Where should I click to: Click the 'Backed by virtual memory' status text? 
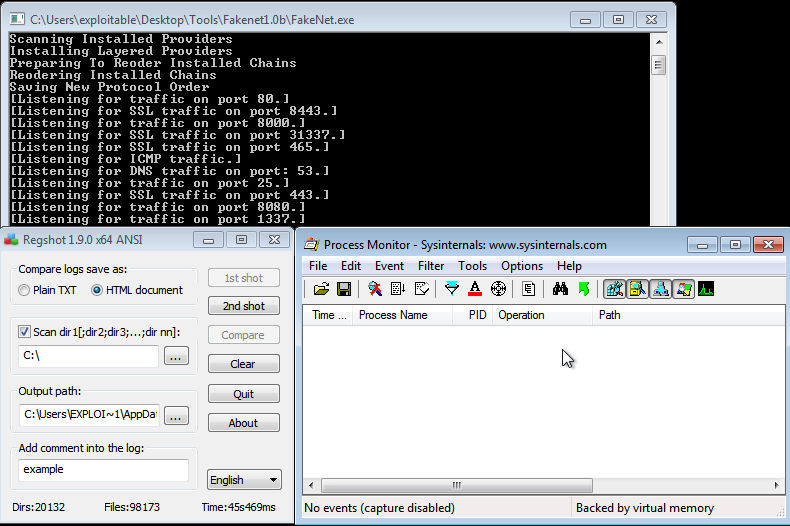tap(645, 508)
